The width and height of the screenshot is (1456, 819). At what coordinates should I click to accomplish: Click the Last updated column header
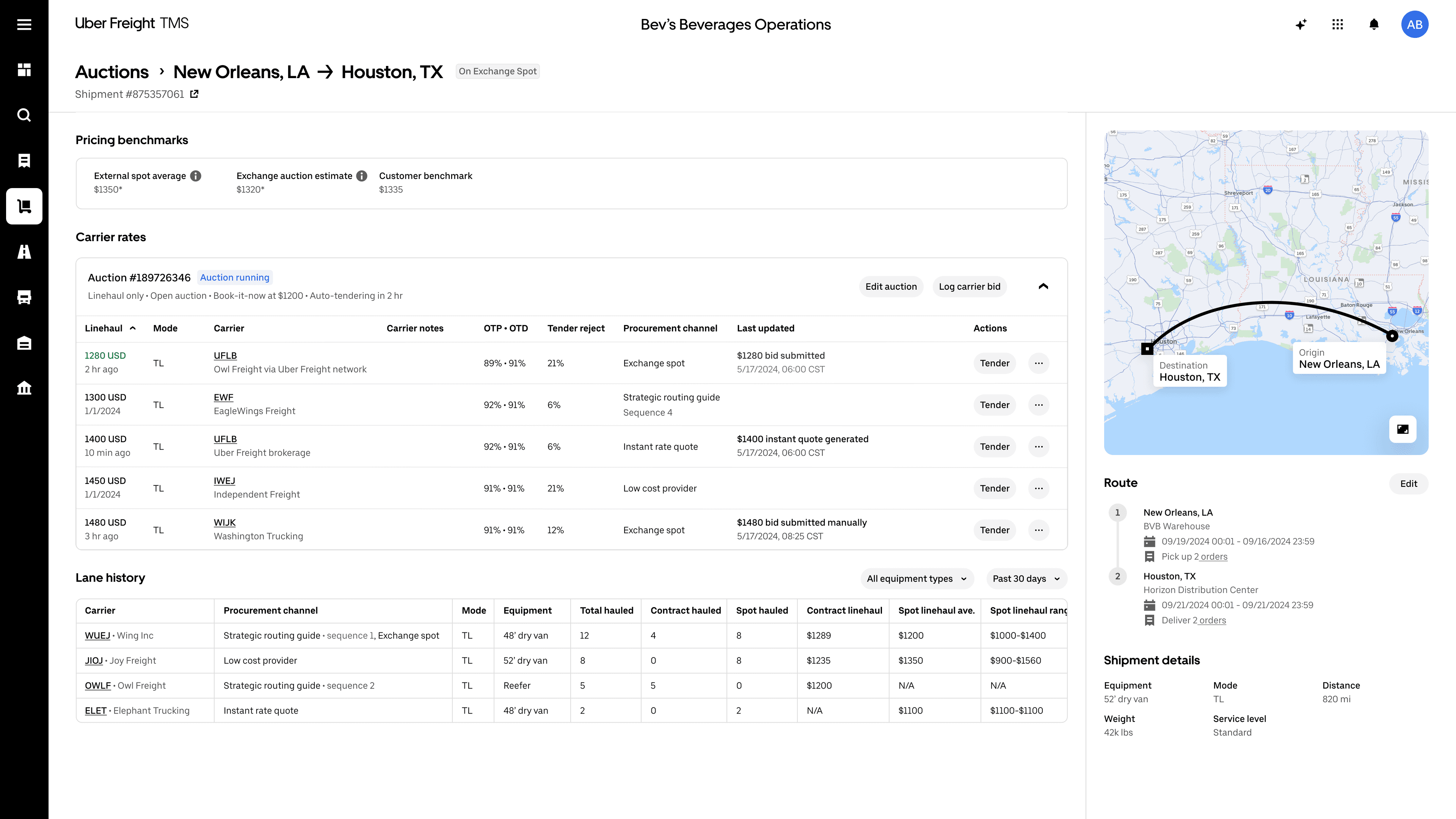765,328
